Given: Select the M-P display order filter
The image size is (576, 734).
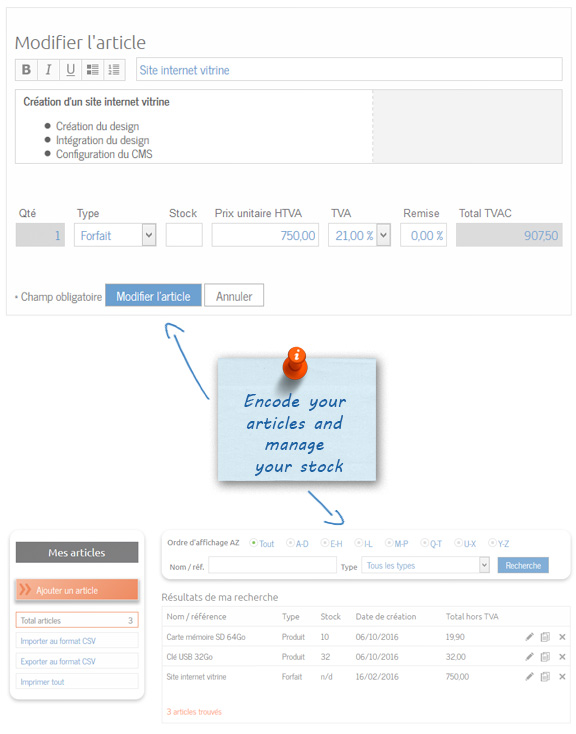Looking at the screenshot, I should [x=389, y=543].
